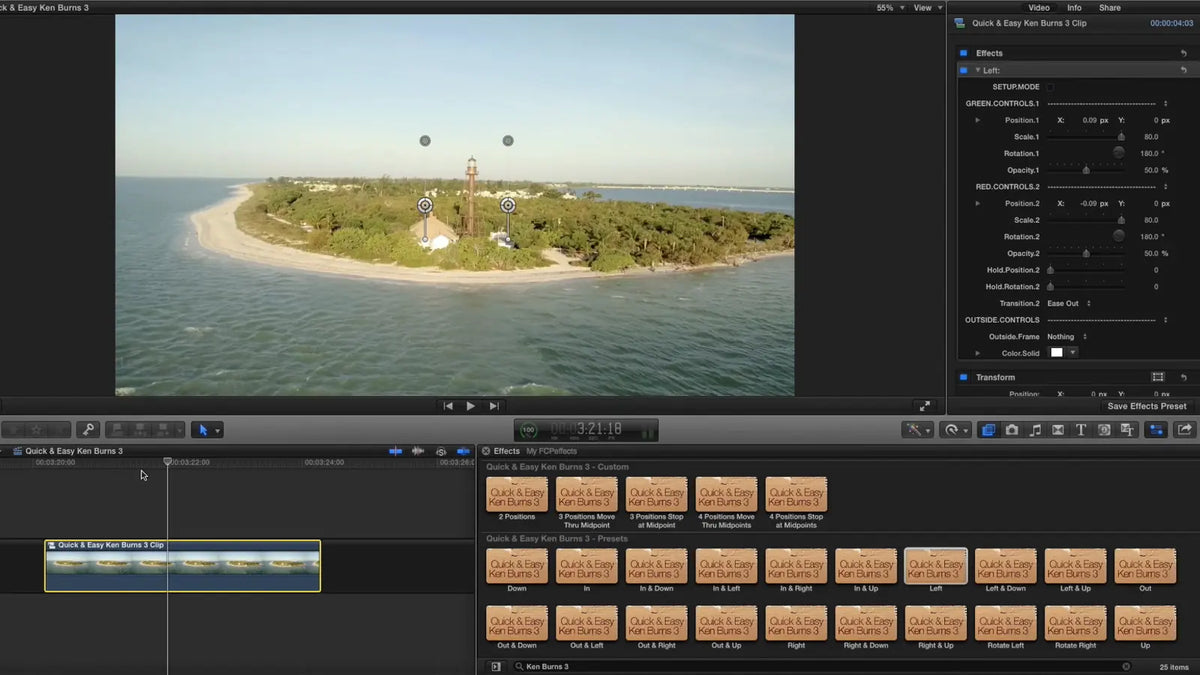Switch to the Share inspector tab
Image resolution: width=1200 pixels, height=675 pixels.
coord(1110,7)
